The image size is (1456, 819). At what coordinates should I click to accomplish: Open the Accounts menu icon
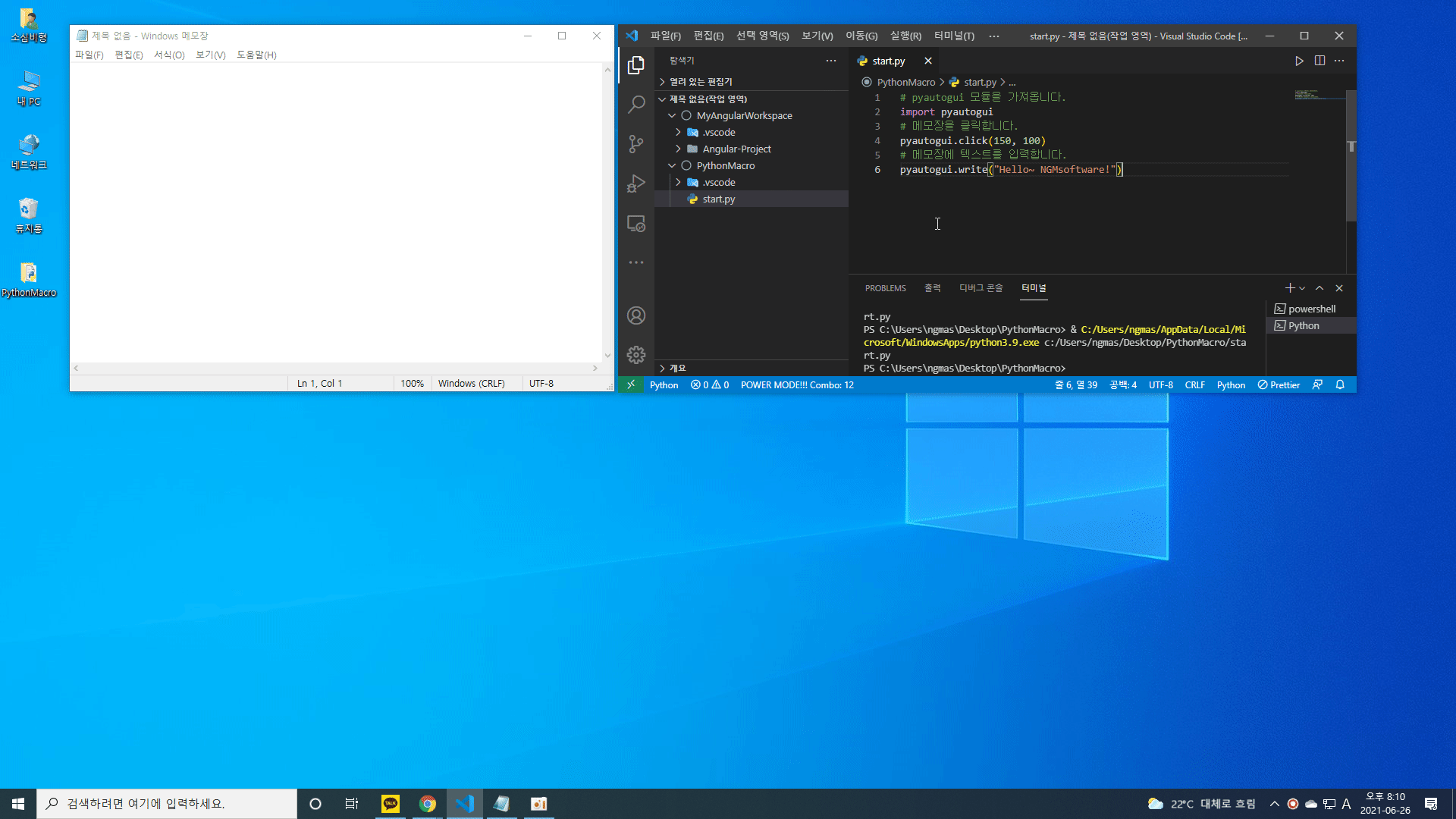coord(636,315)
